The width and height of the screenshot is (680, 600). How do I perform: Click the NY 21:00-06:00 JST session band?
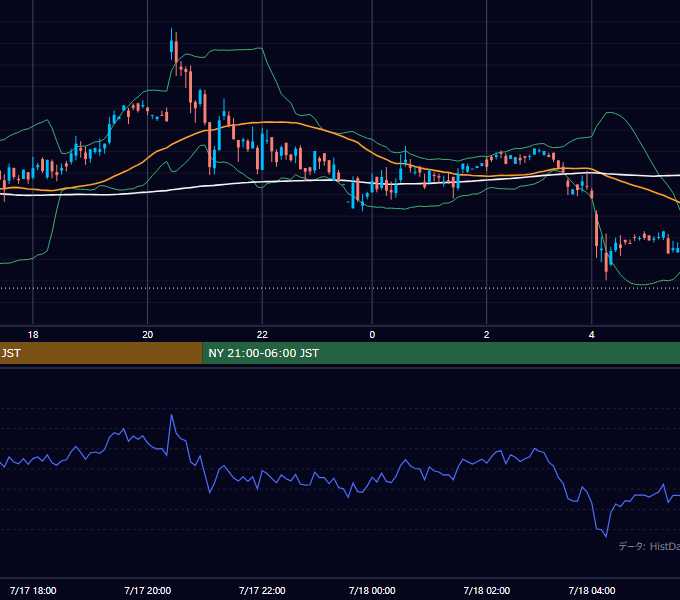[441, 353]
